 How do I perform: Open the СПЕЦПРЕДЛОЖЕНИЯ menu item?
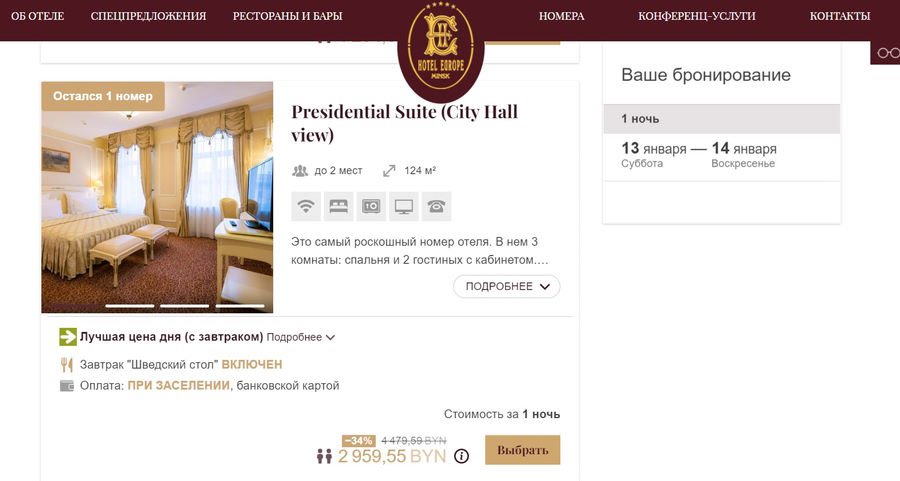(148, 16)
